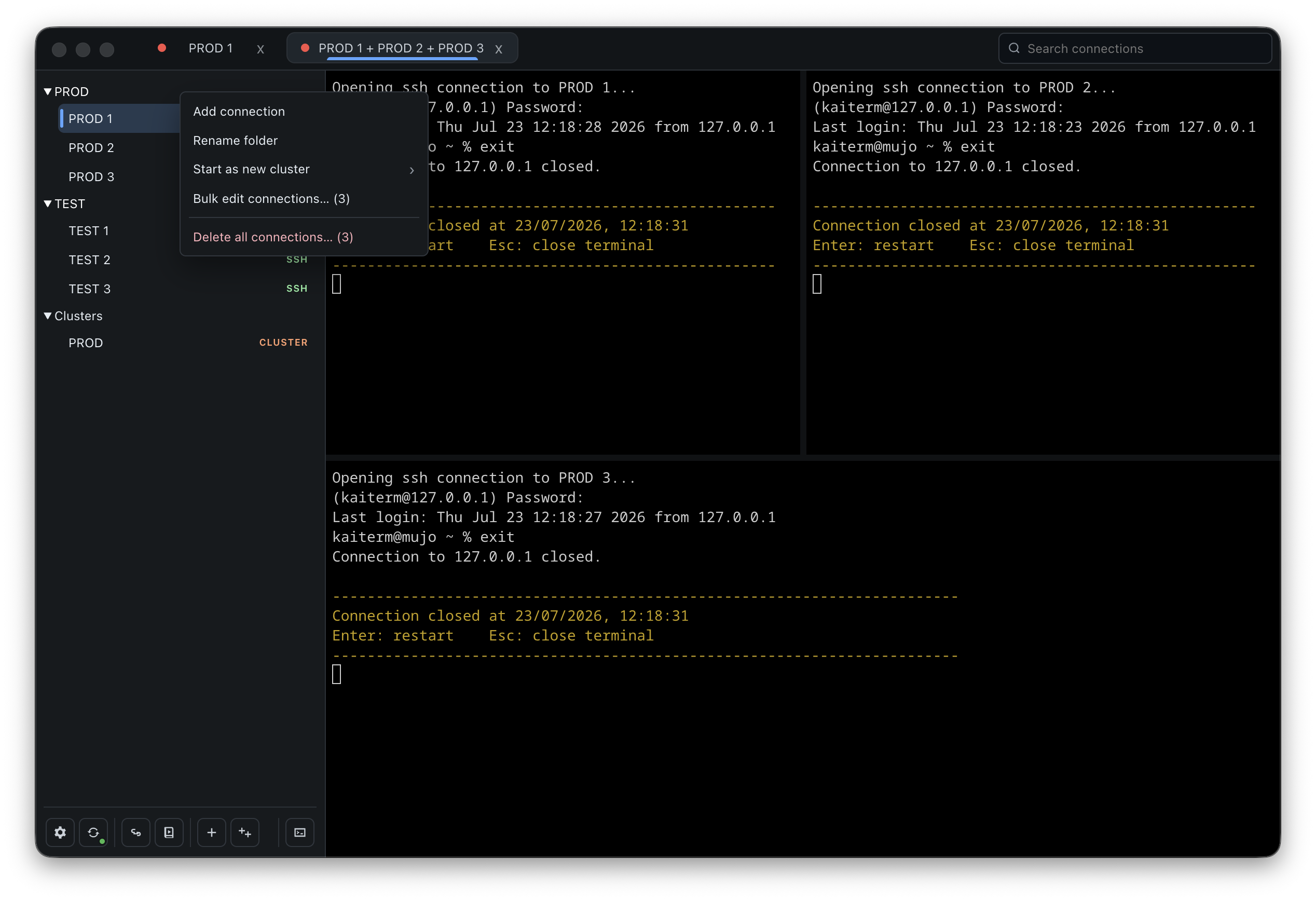Click the chain link icon in sidebar toolbar

pos(136,832)
